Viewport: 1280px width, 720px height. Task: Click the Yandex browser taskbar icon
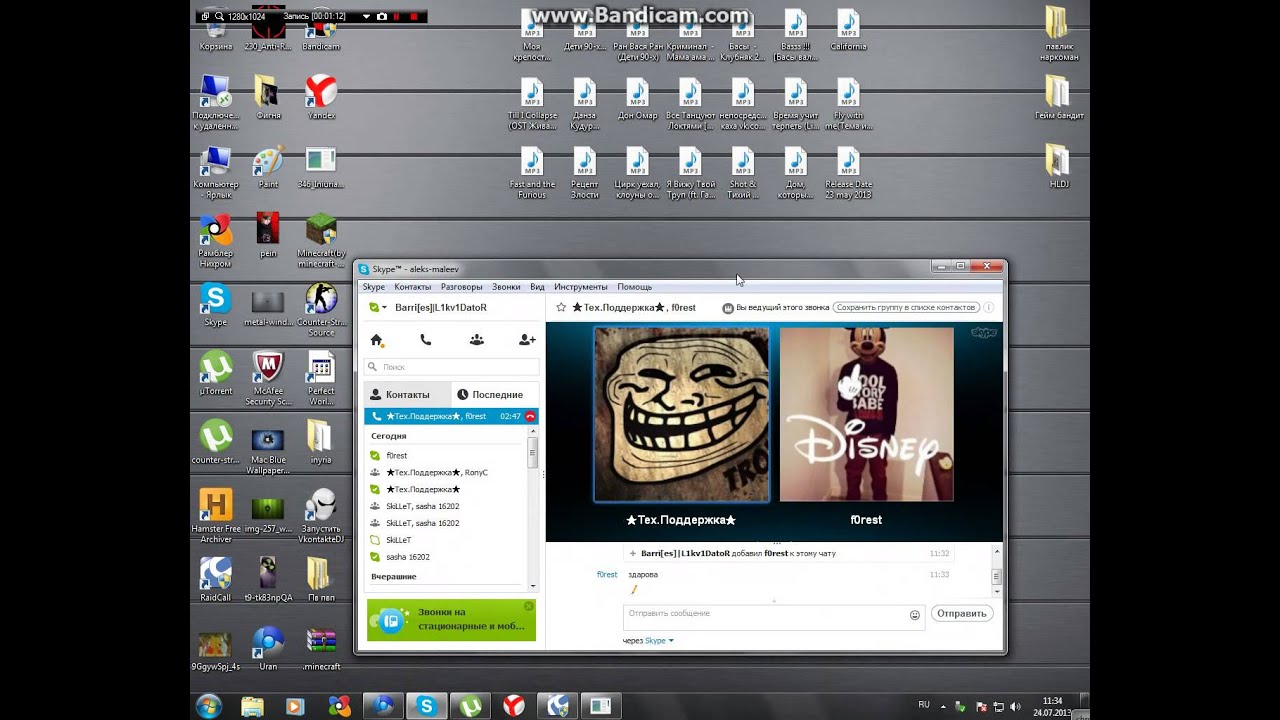pyautogui.click(x=513, y=706)
